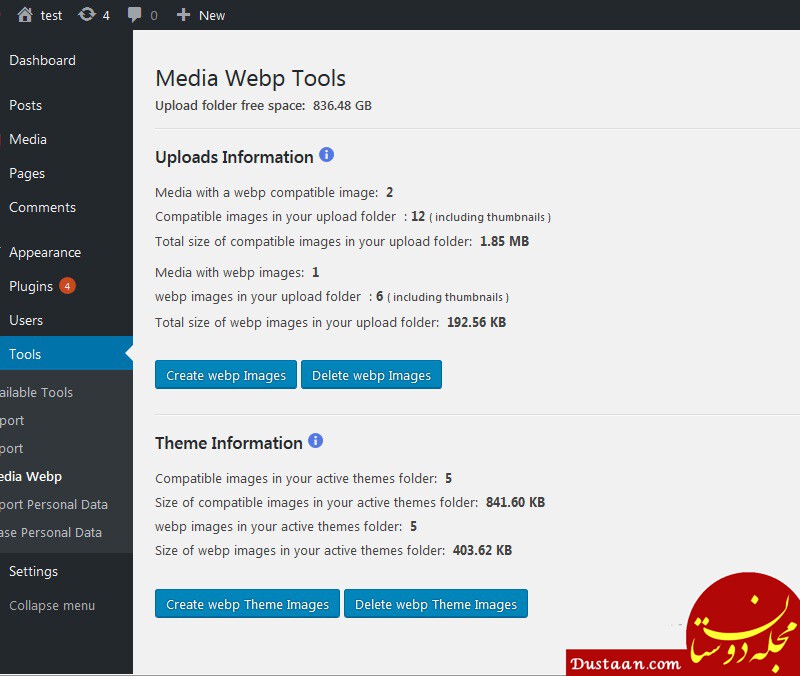Click Delete webp Images button
800x676 pixels.
click(x=371, y=375)
